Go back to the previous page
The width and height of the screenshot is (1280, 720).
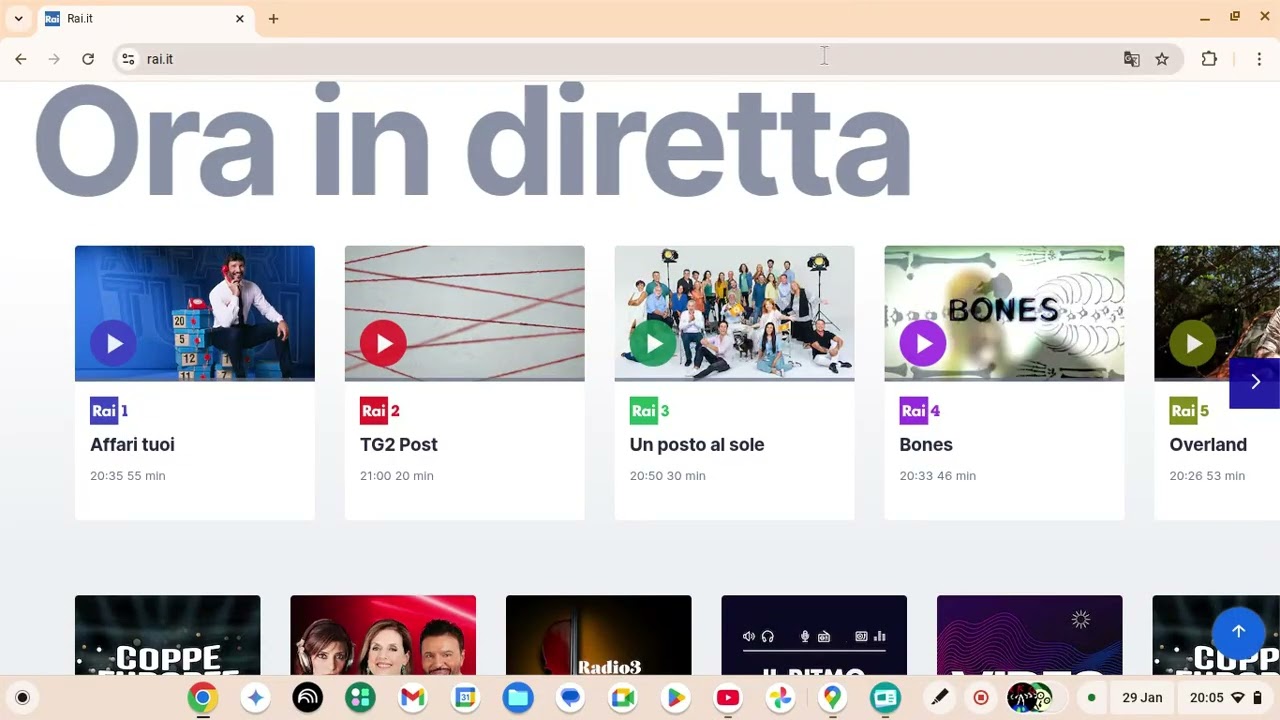[x=21, y=59]
